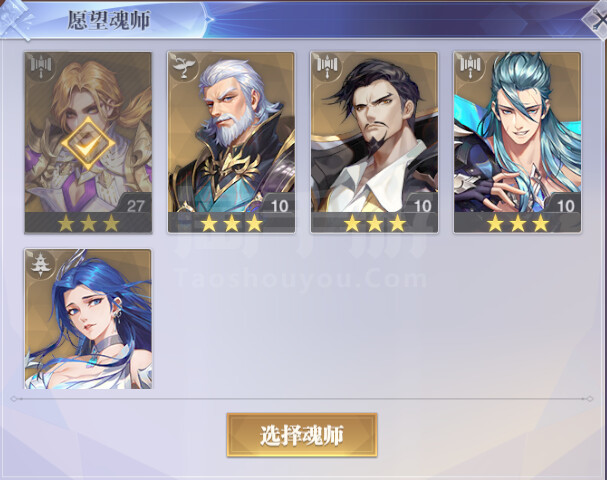Click the 选择魂师 confirm button
This screenshot has width=607, height=480.
click(302, 435)
